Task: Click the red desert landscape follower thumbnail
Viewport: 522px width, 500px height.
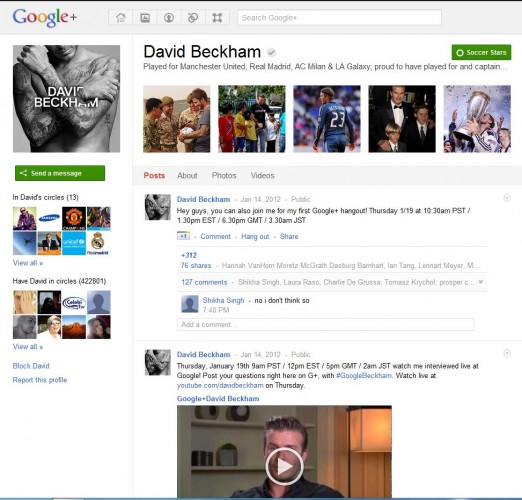Action: point(74,327)
